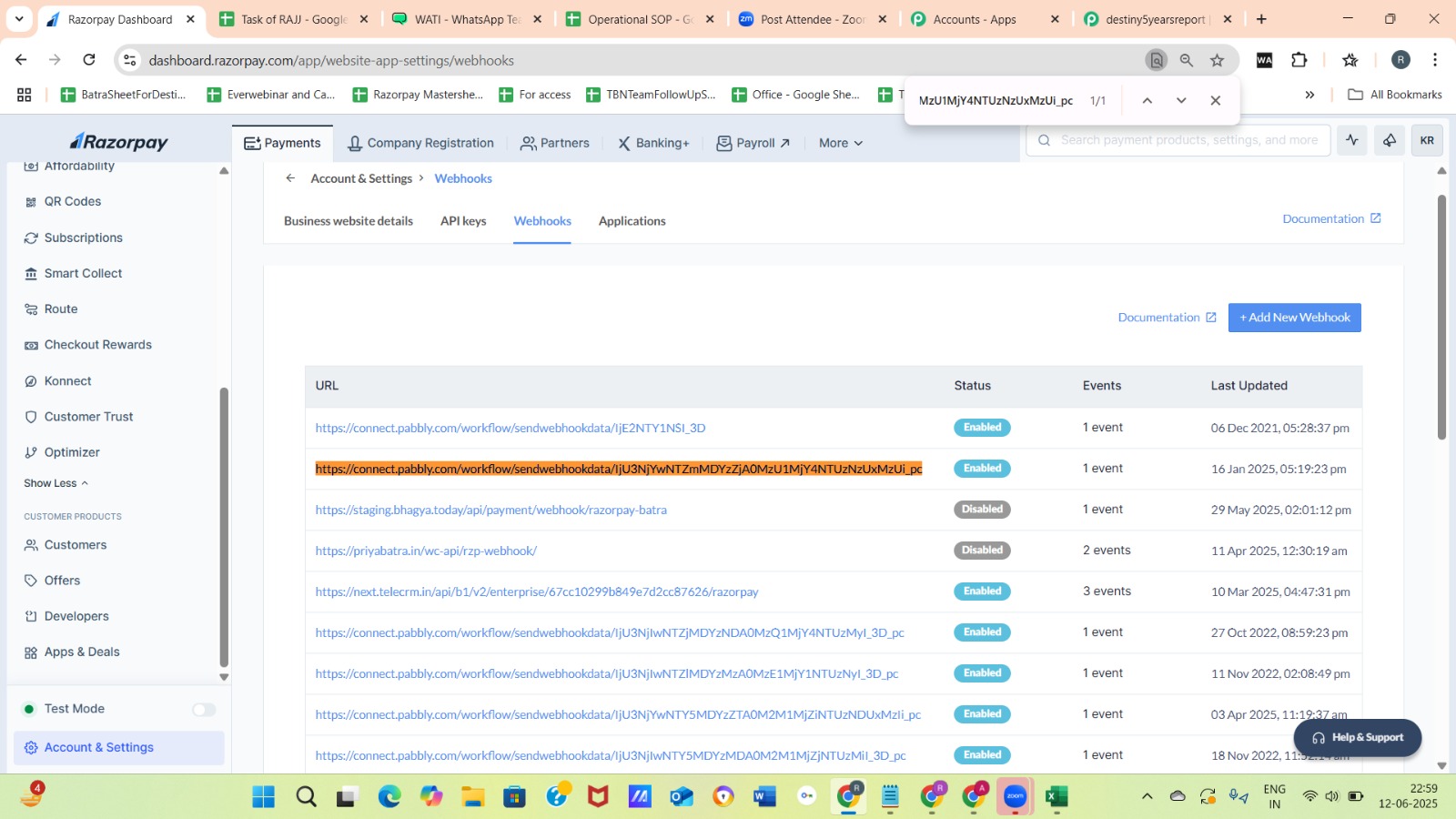Image resolution: width=1456 pixels, height=819 pixels.
Task: Open Zoom from the taskbar
Action: tap(1015, 797)
